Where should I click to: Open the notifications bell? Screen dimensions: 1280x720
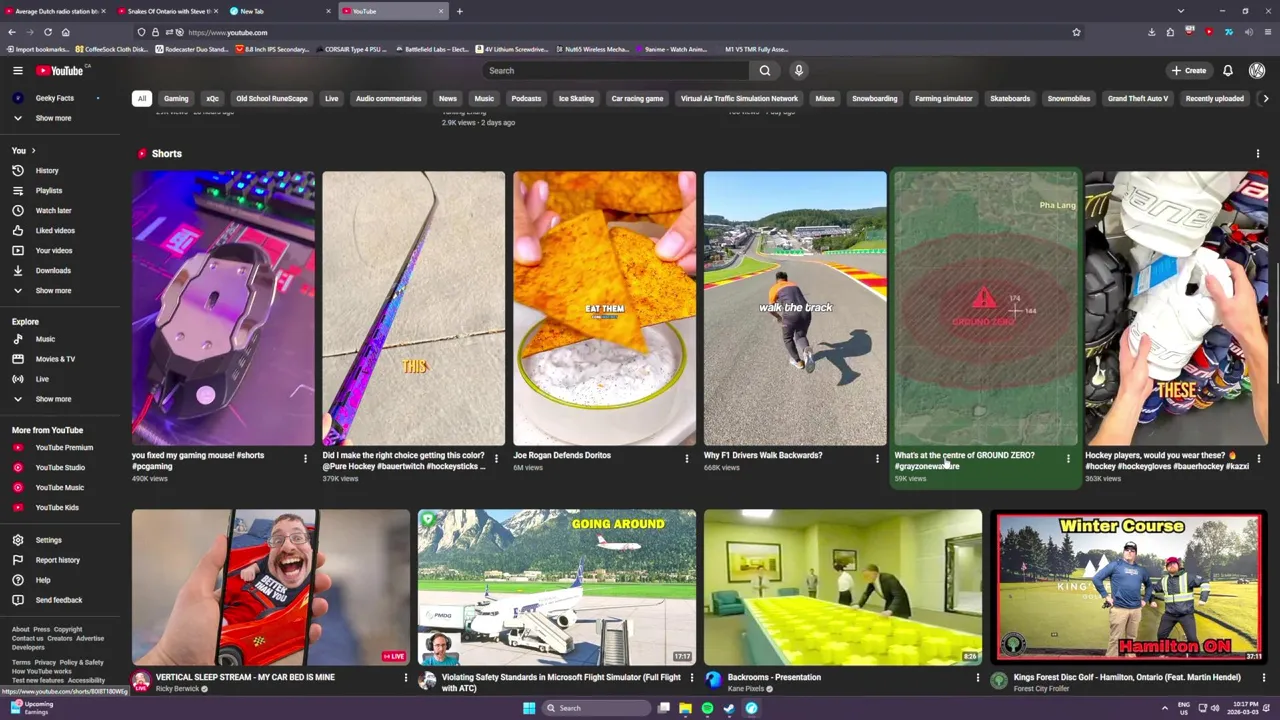pos(1227,70)
